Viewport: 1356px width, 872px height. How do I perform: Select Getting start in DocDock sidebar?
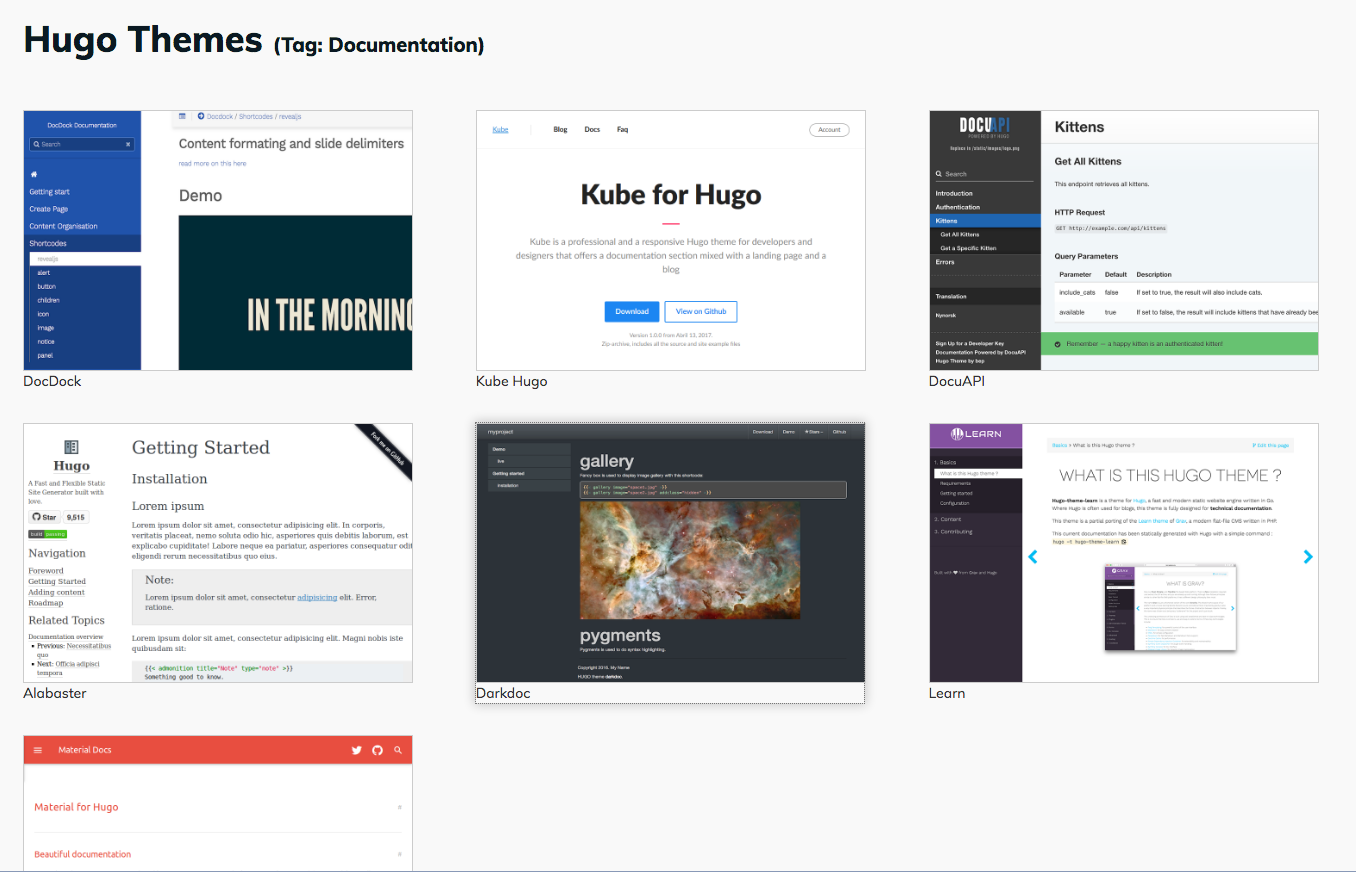click(x=49, y=192)
